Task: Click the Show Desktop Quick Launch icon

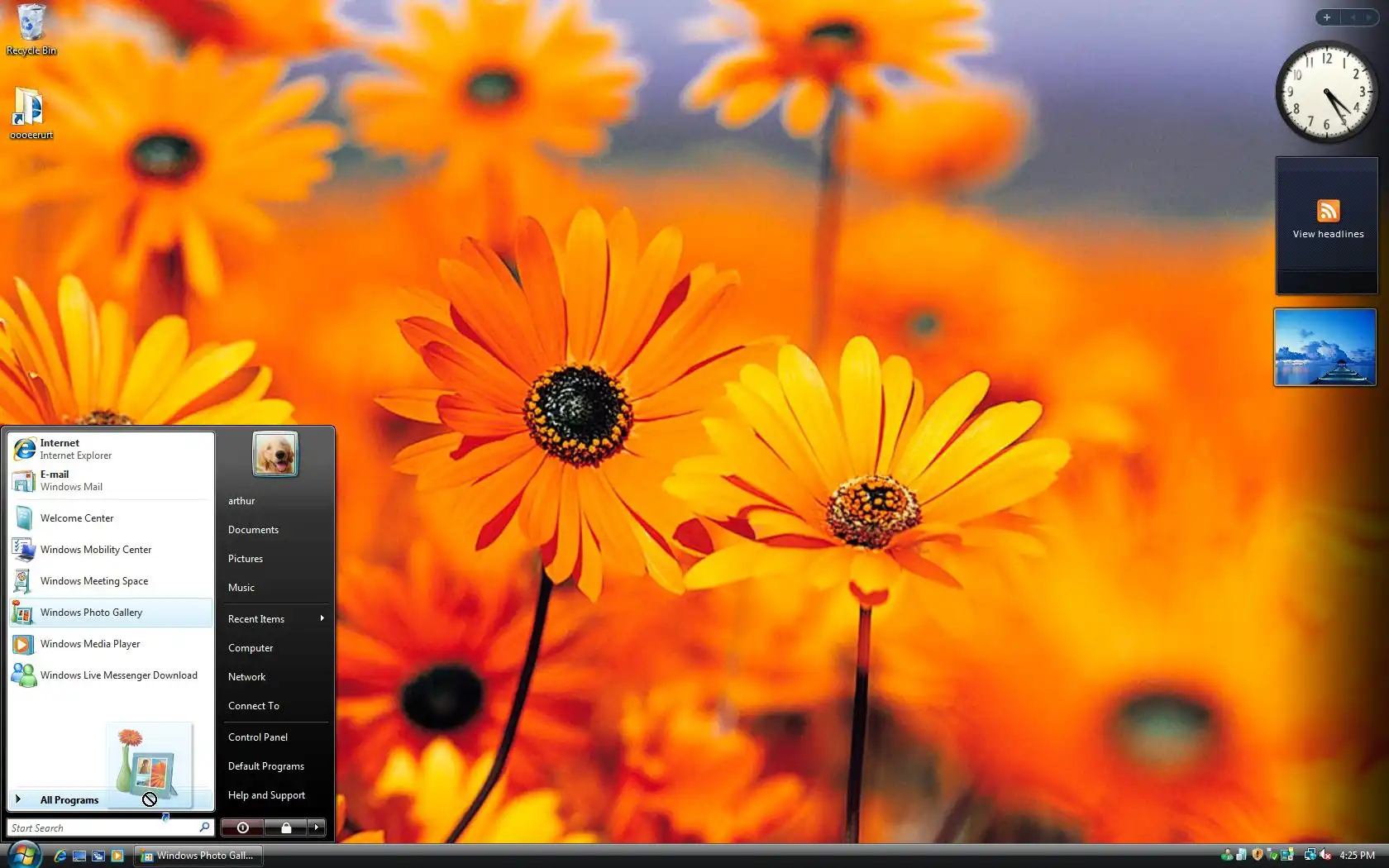Action: tap(79, 856)
